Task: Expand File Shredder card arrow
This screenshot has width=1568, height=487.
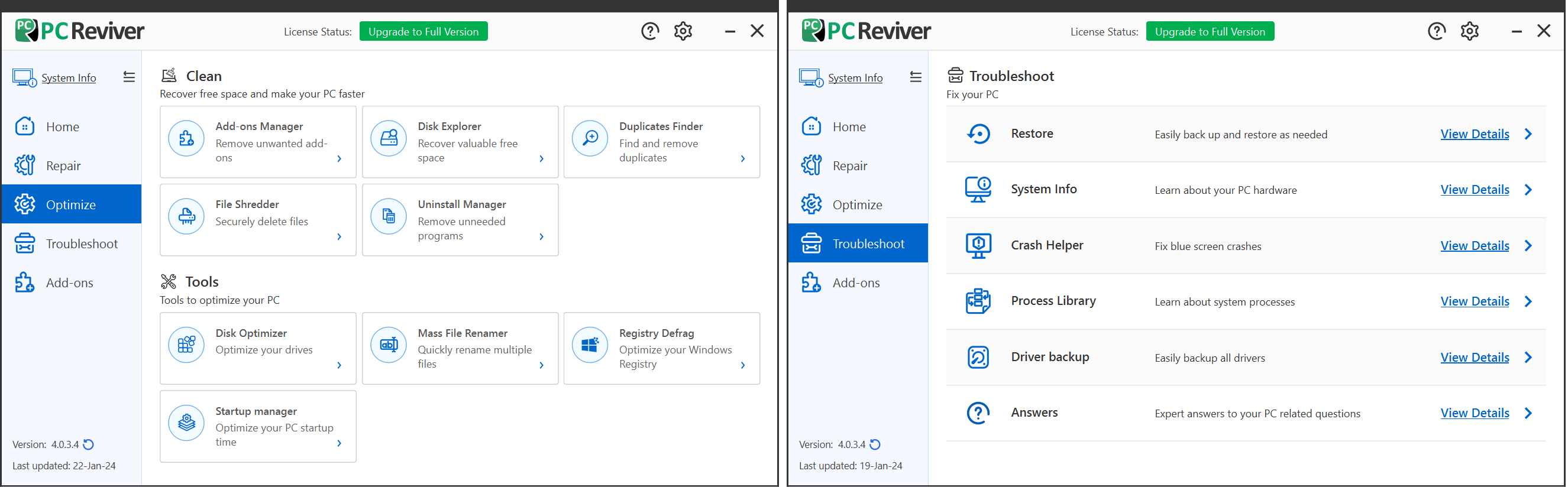Action: (x=340, y=236)
